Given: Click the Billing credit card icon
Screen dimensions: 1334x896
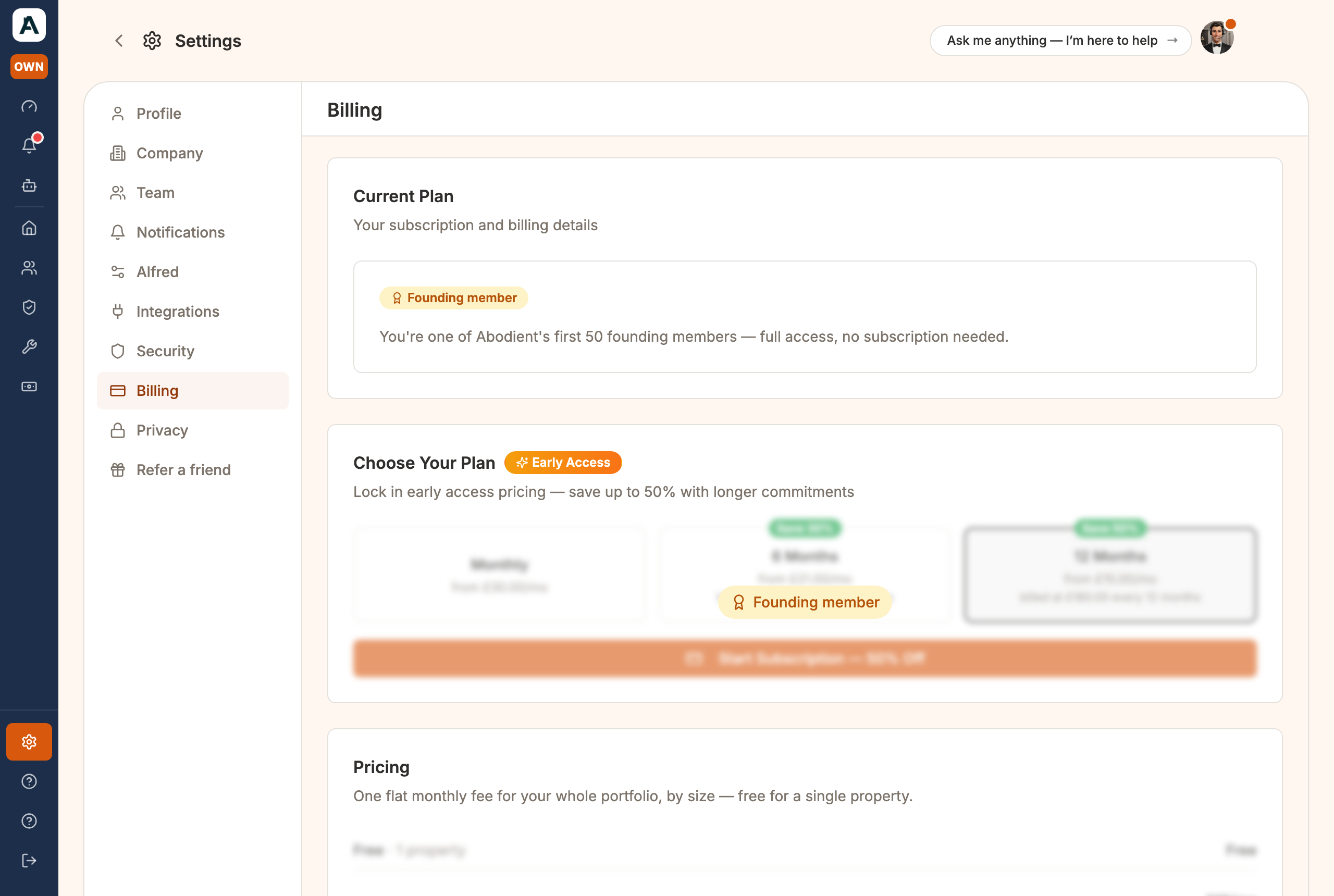Looking at the screenshot, I should 118,391.
